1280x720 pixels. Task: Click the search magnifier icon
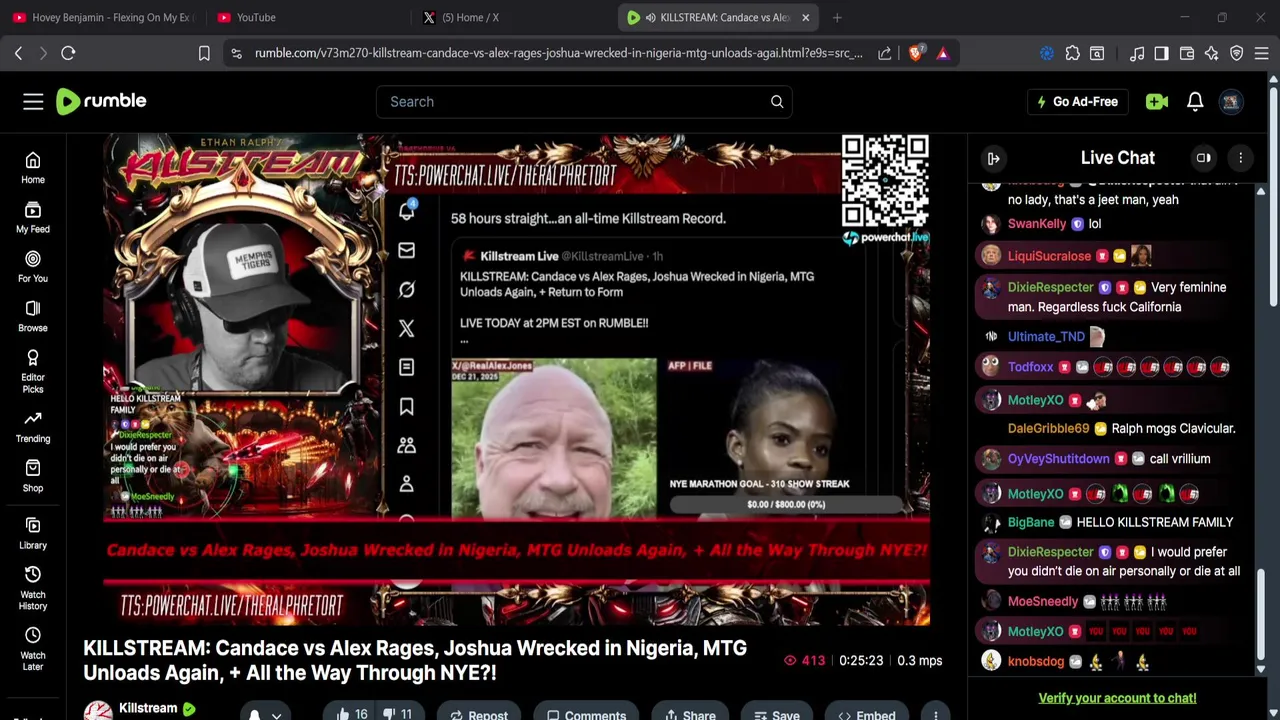(x=777, y=101)
